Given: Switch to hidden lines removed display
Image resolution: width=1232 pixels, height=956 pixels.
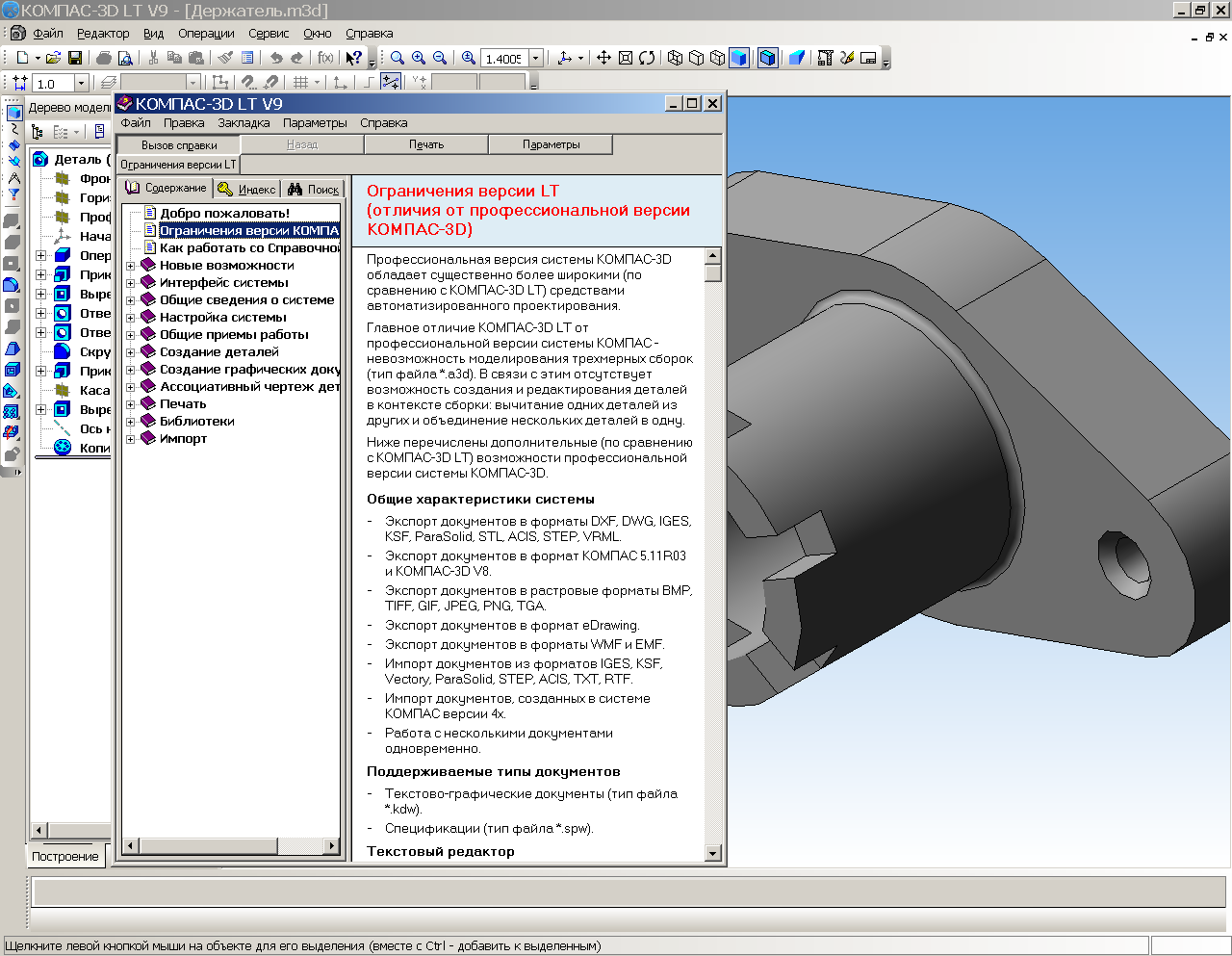Looking at the screenshot, I should [696, 58].
